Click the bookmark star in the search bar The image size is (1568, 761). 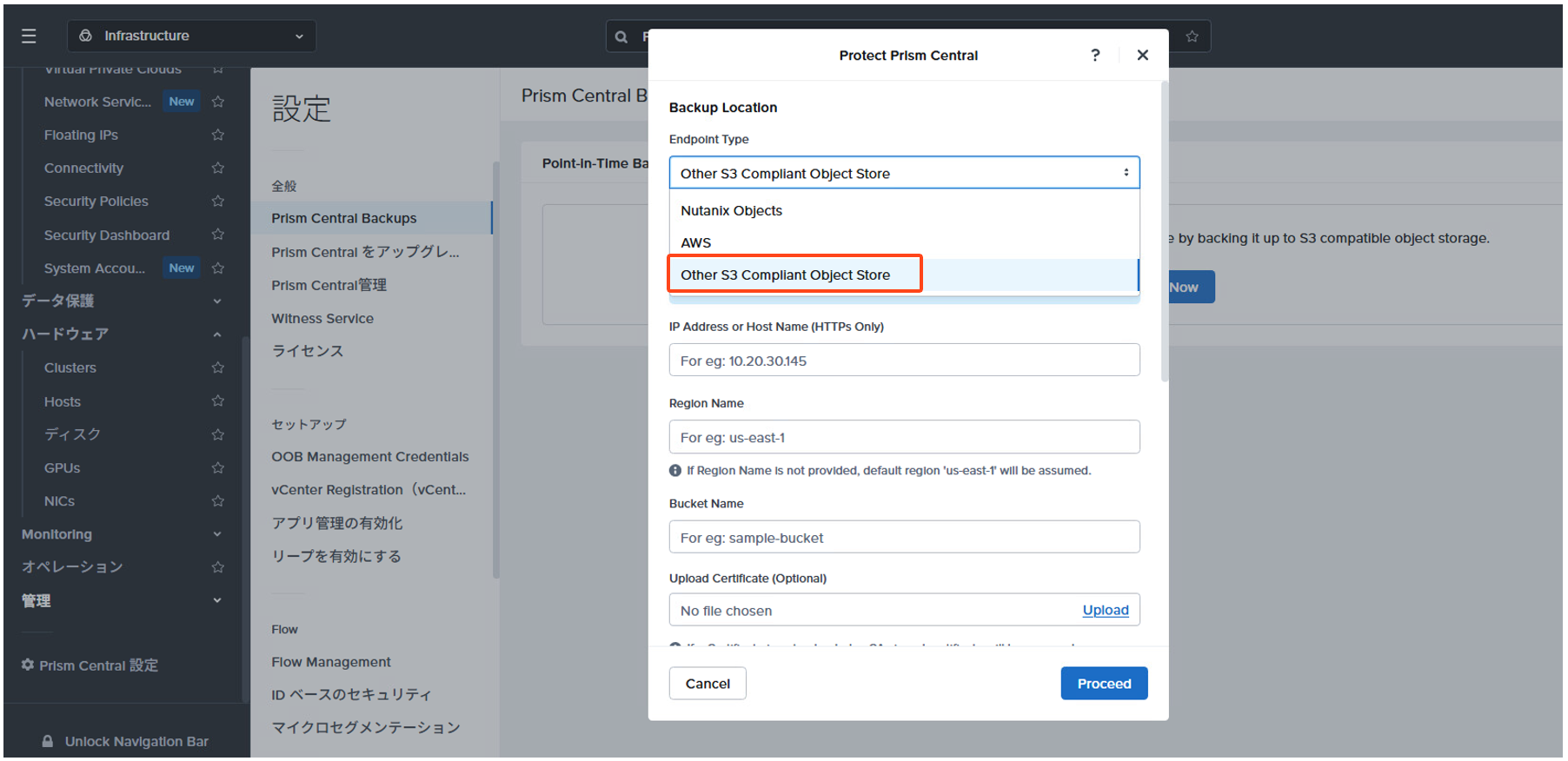click(1192, 36)
